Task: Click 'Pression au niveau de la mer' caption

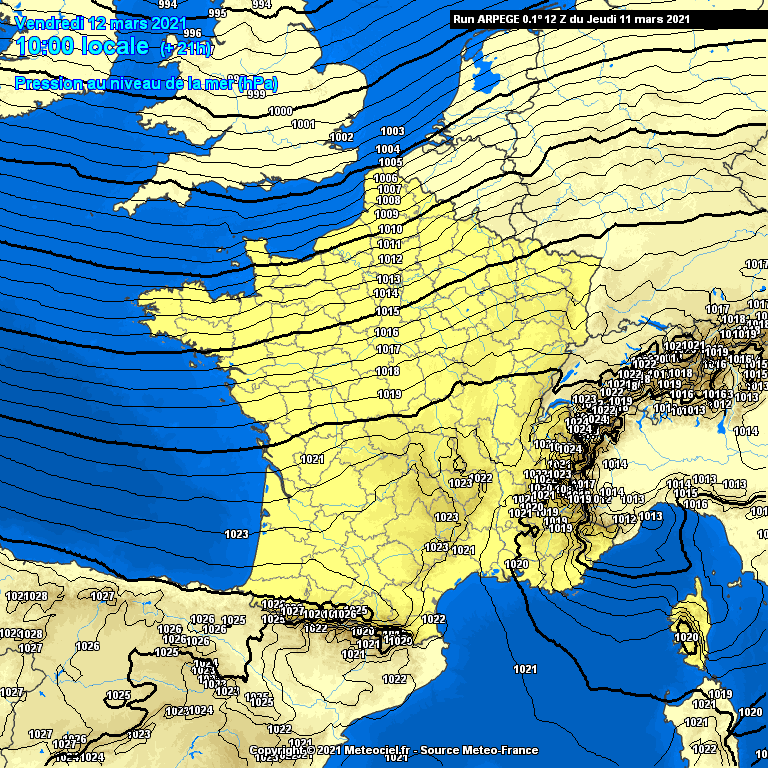Action: [146, 84]
